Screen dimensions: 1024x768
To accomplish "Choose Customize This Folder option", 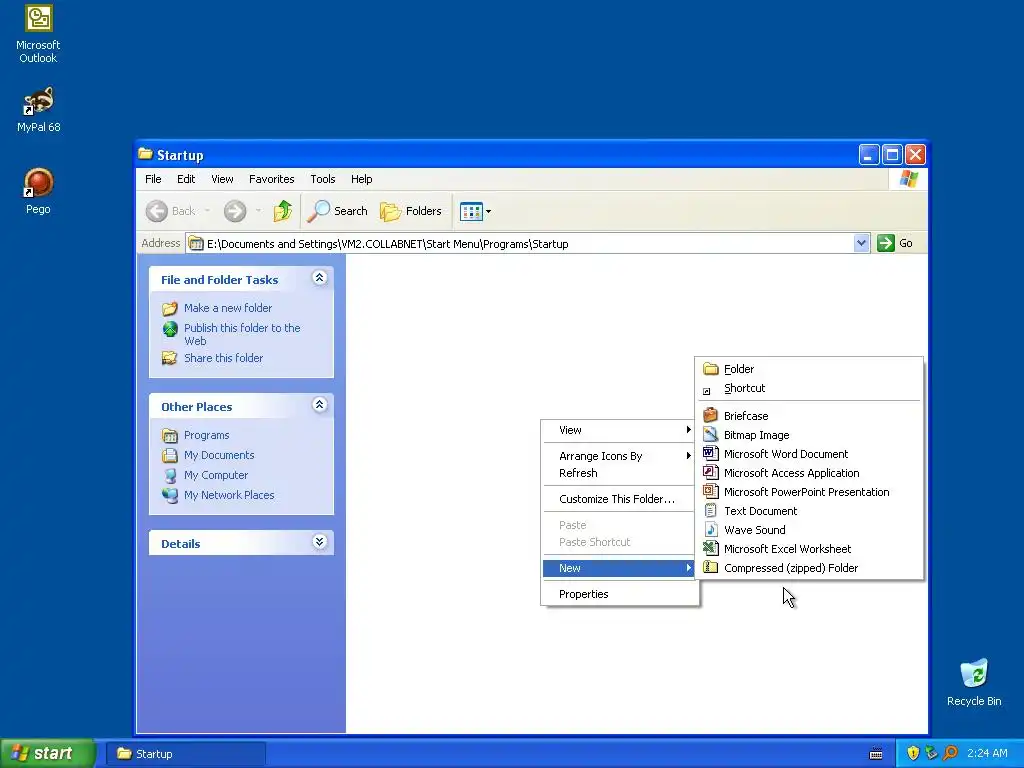I will [619, 499].
